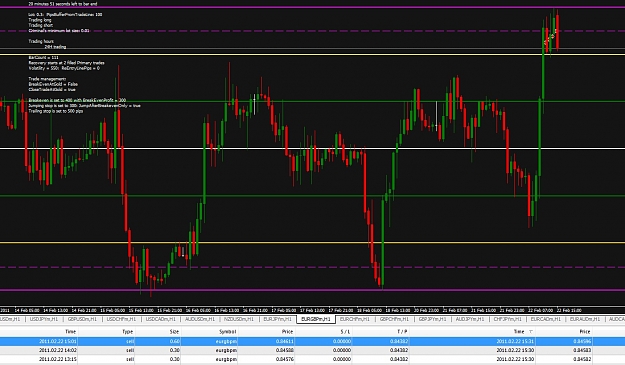Screen dimensions: 625x365
Task: Sort by the Type column header
Action: [x=128, y=332]
